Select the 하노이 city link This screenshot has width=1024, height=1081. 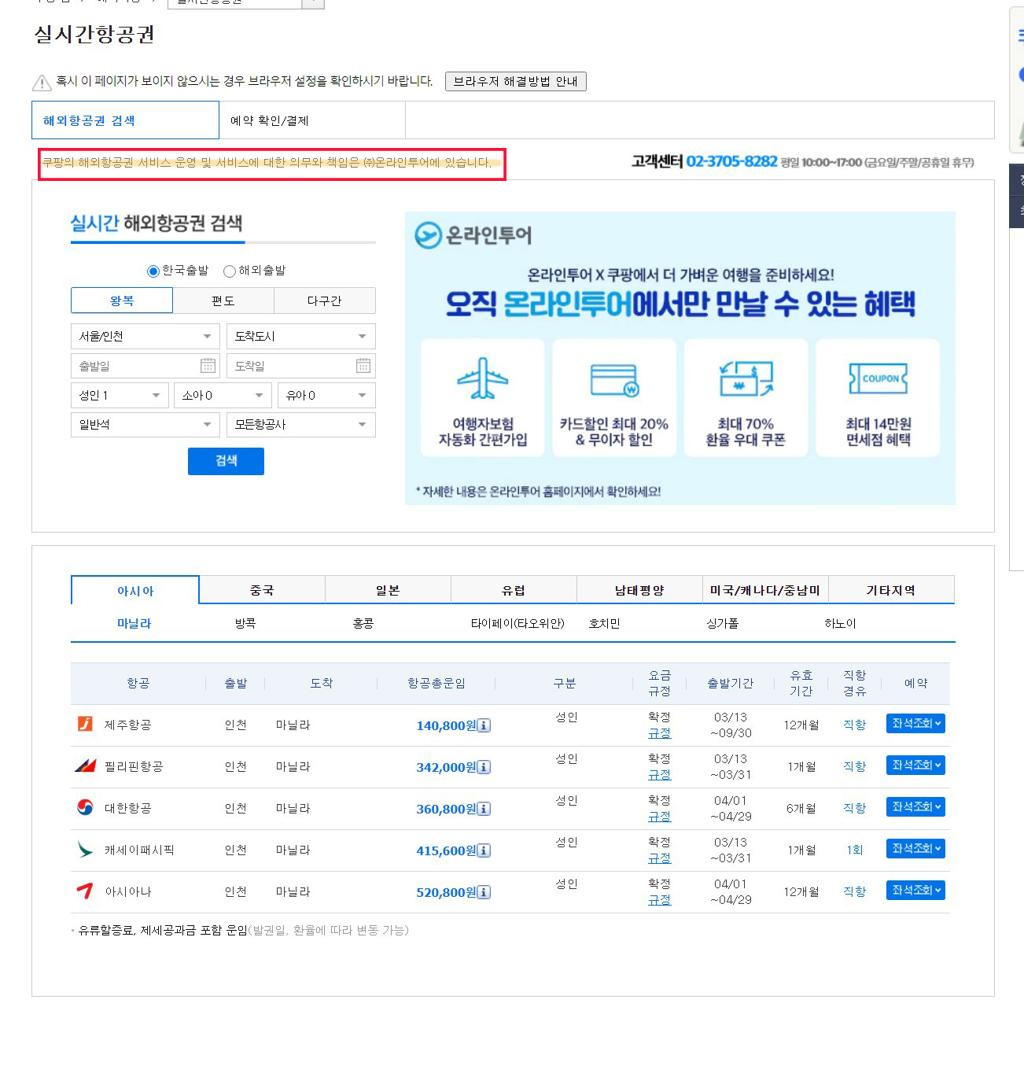[x=840, y=623]
